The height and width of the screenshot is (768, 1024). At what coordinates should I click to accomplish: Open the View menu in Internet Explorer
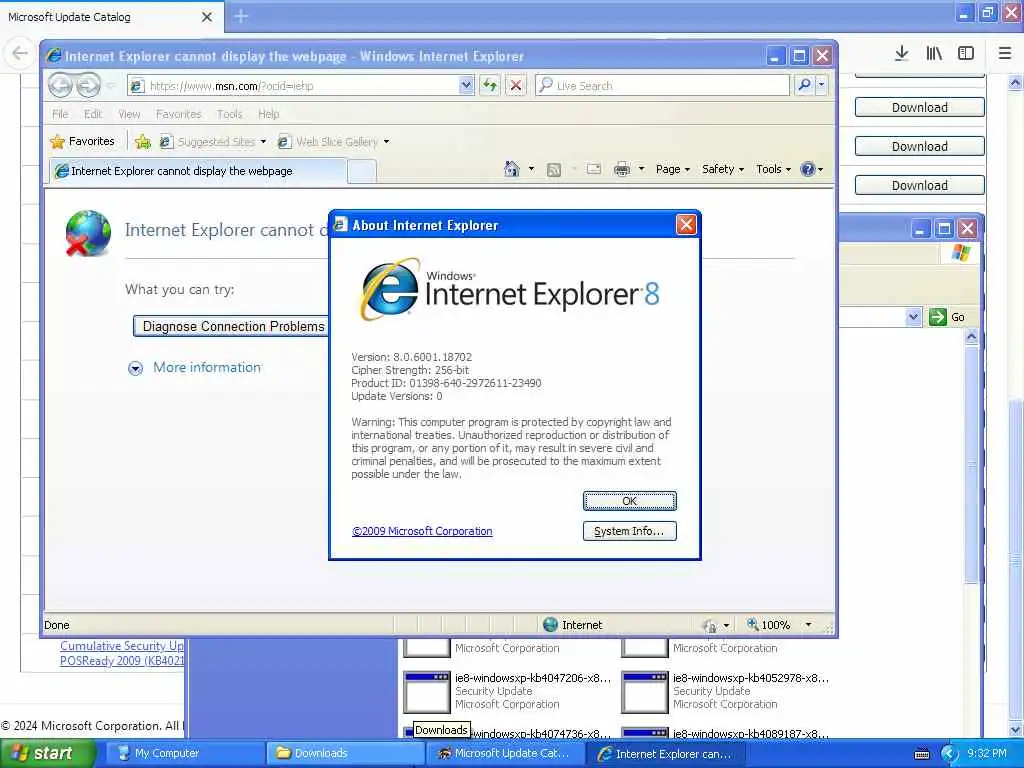tap(129, 114)
